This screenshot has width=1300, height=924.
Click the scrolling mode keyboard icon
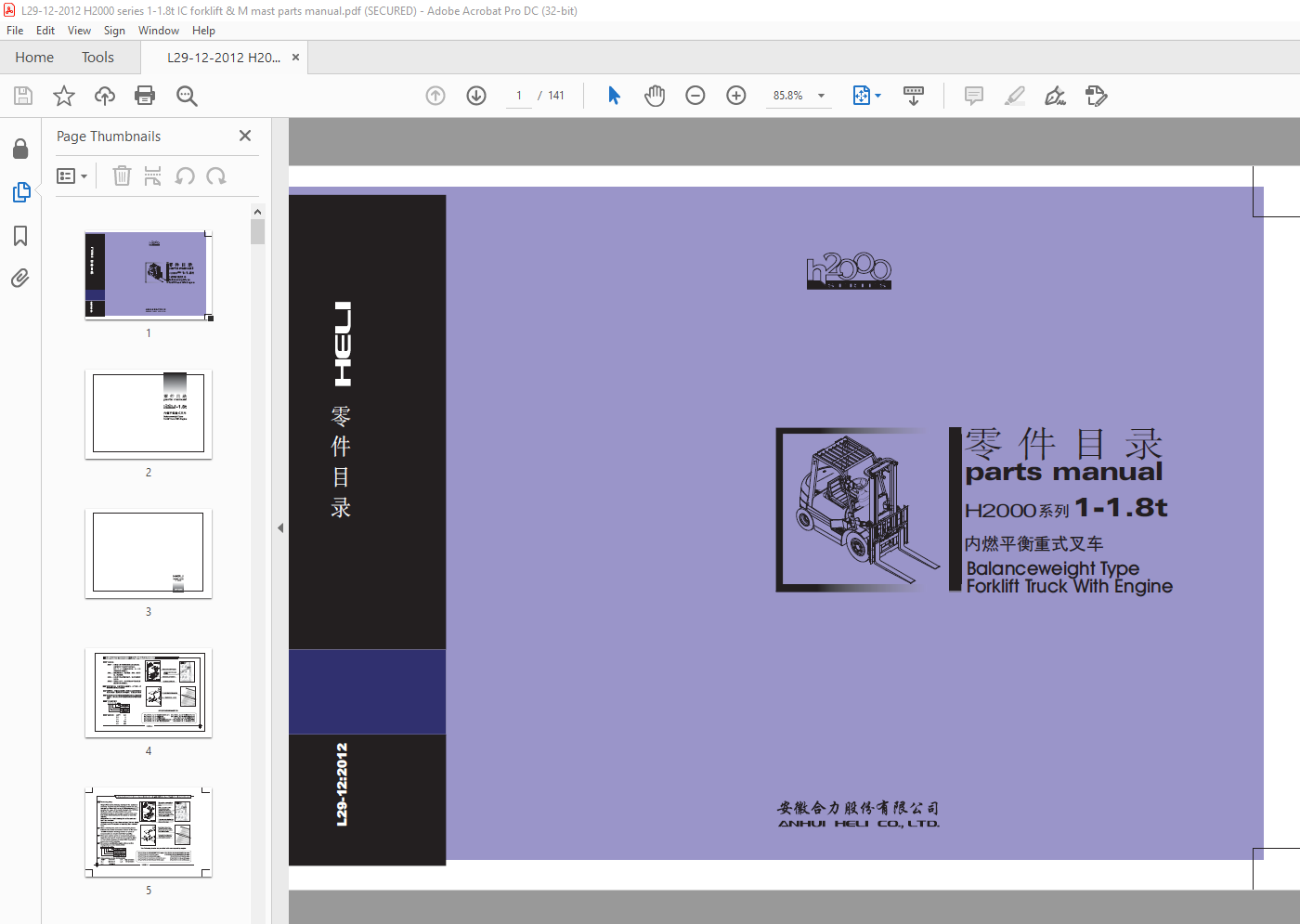(914, 96)
